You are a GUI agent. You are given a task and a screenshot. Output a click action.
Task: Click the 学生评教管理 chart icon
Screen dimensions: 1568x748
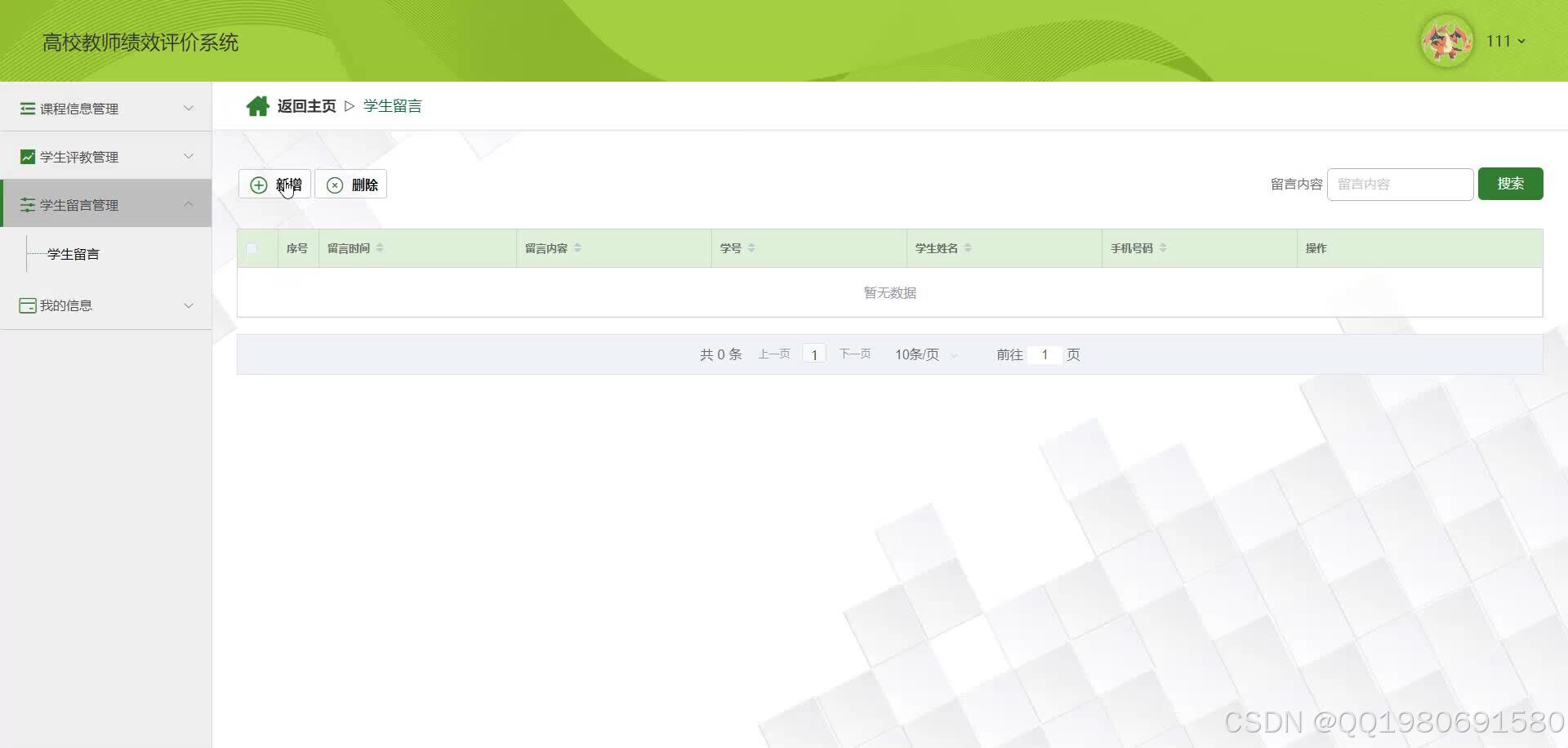tap(28, 157)
